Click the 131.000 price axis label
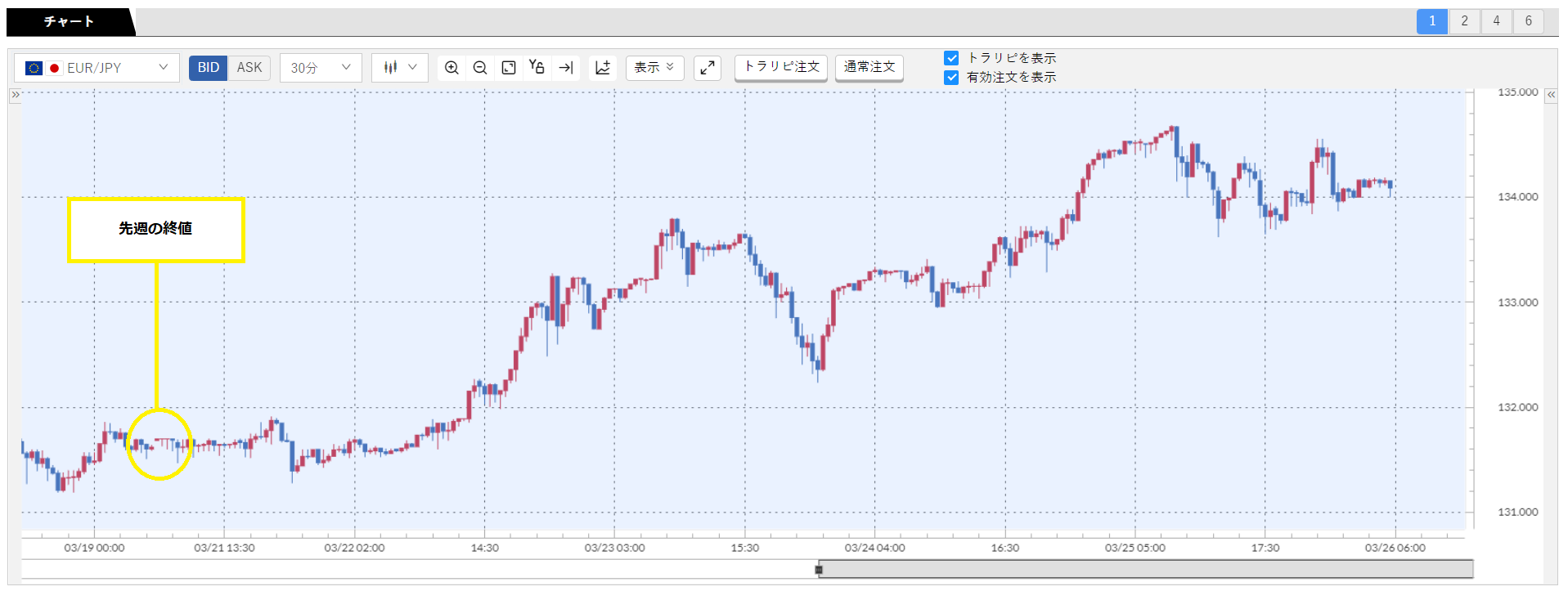Viewport: 1568px width, 591px height. [x=1517, y=513]
